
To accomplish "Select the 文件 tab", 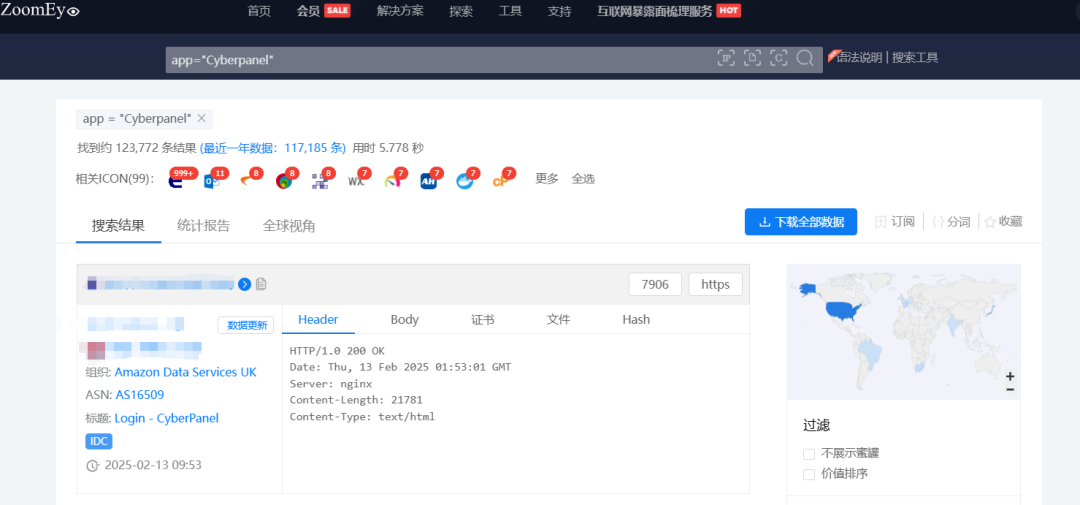I will click(559, 320).
